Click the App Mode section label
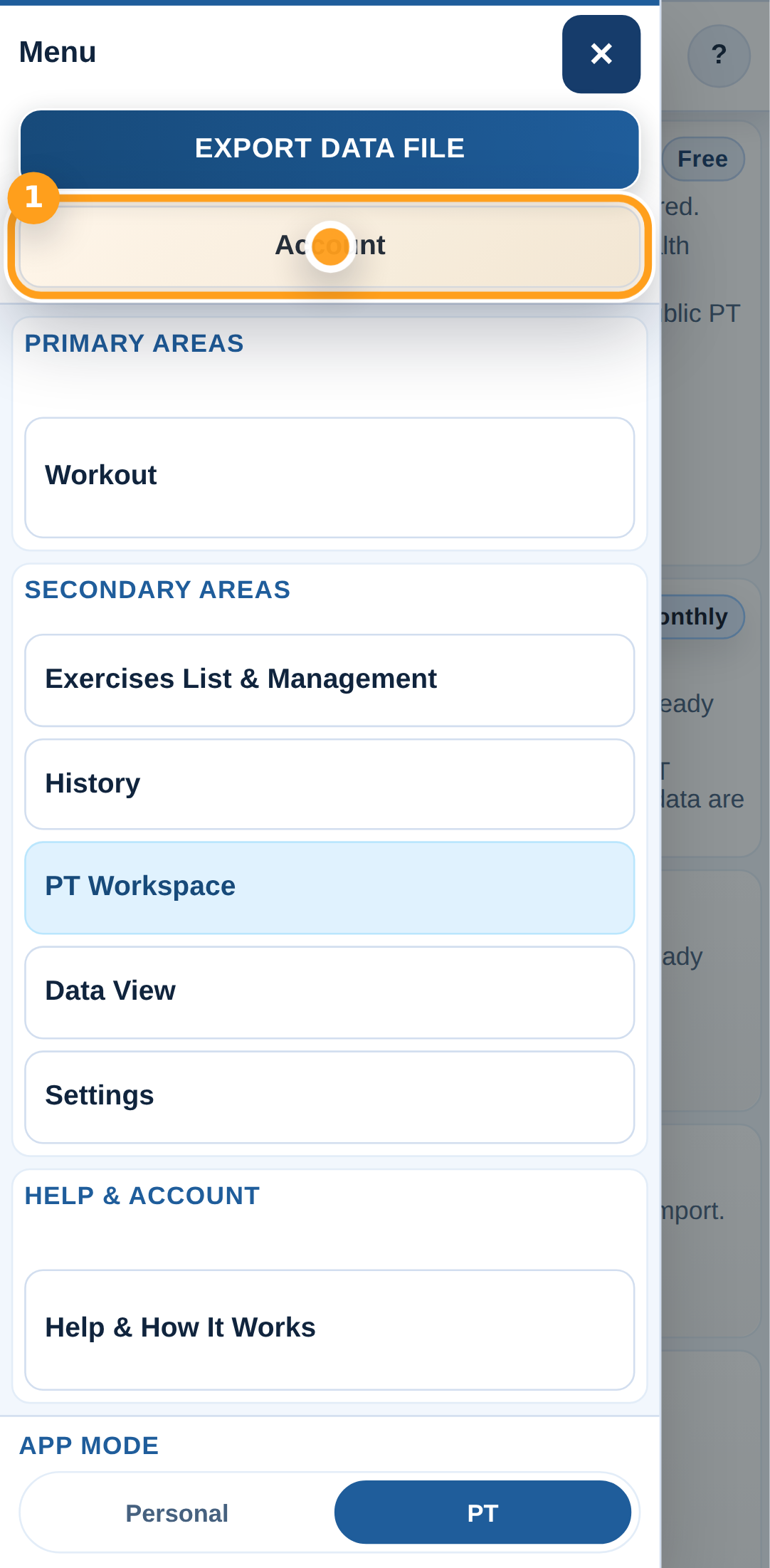The height and width of the screenshot is (1568, 770). (x=89, y=1446)
